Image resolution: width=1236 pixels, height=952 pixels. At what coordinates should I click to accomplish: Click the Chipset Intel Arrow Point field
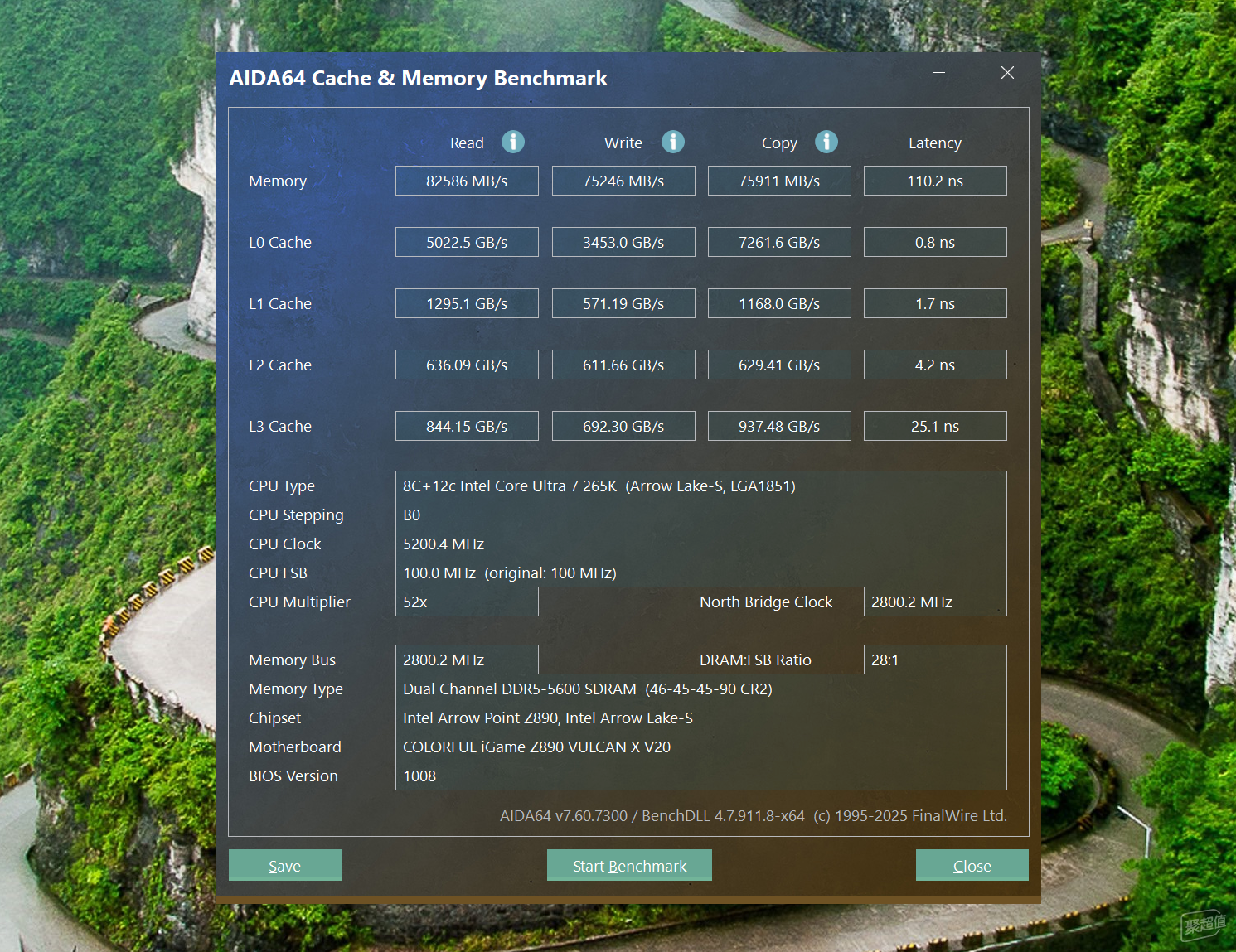[701, 718]
